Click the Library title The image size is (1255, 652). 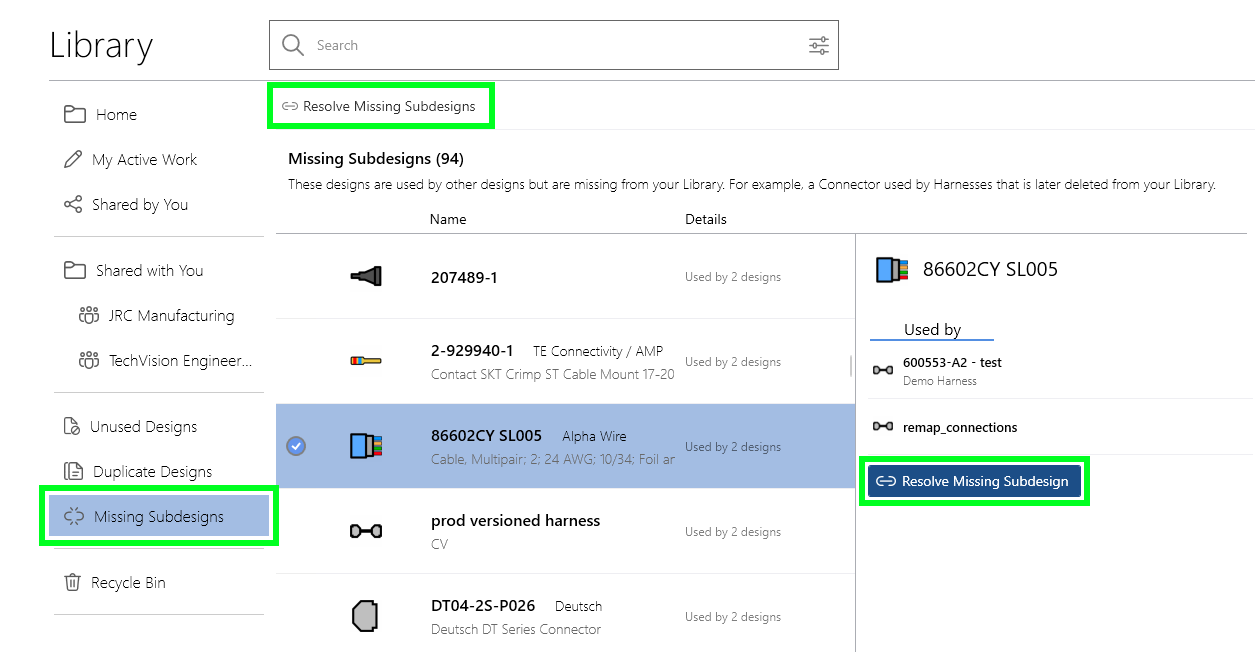101,45
